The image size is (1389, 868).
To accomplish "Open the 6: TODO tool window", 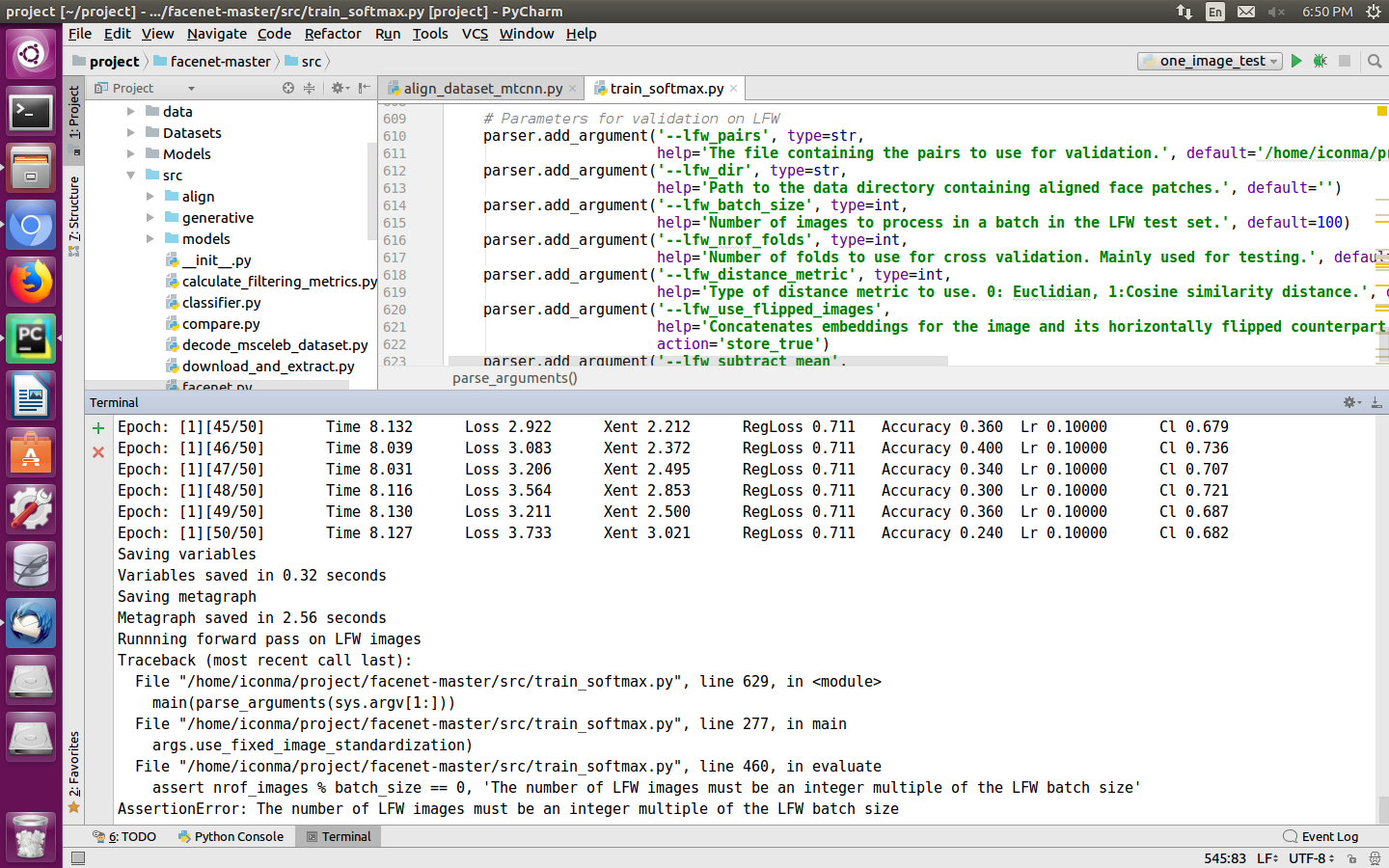I will pyautogui.click(x=124, y=836).
